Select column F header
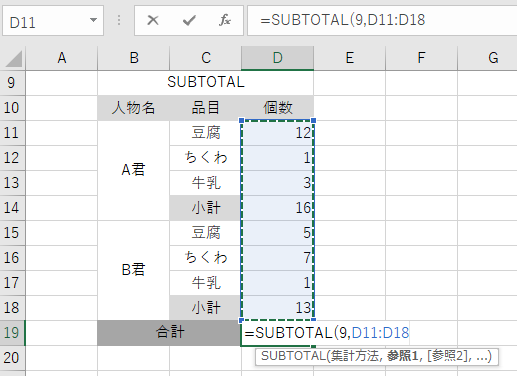The width and height of the screenshot is (517, 376). pos(422,58)
